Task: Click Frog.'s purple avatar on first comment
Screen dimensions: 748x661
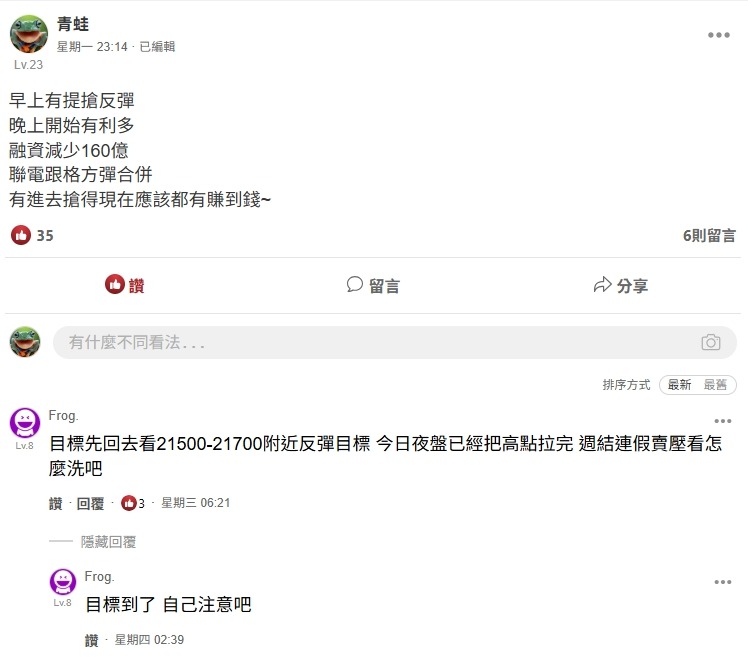Action: pos(25,423)
